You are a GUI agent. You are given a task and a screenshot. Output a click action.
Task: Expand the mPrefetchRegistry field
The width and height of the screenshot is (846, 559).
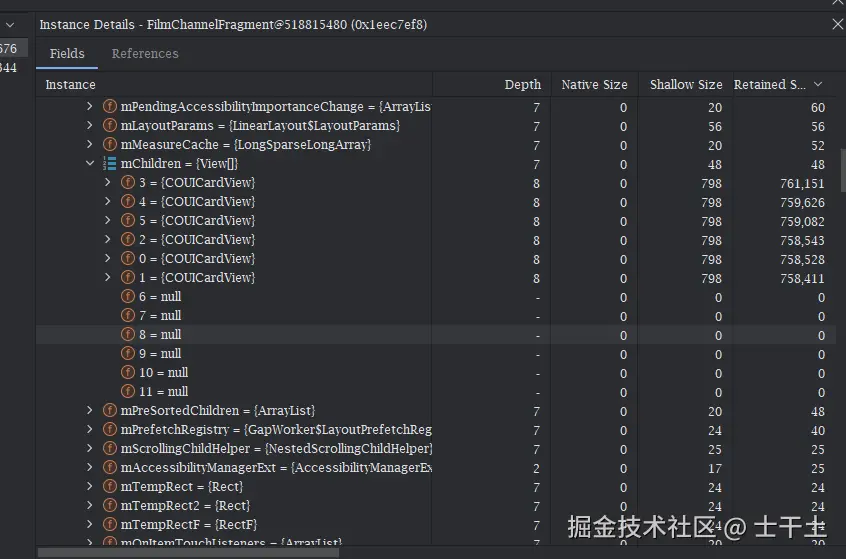pos(90,430)
